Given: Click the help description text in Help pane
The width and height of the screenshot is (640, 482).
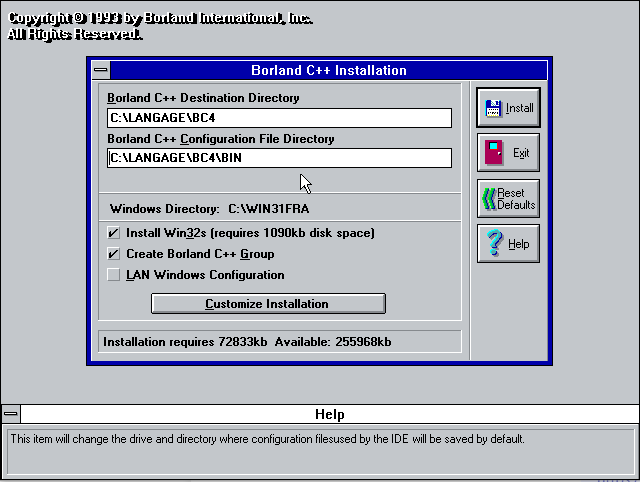Looking at the screenshot, I should [x=267, y=439].
